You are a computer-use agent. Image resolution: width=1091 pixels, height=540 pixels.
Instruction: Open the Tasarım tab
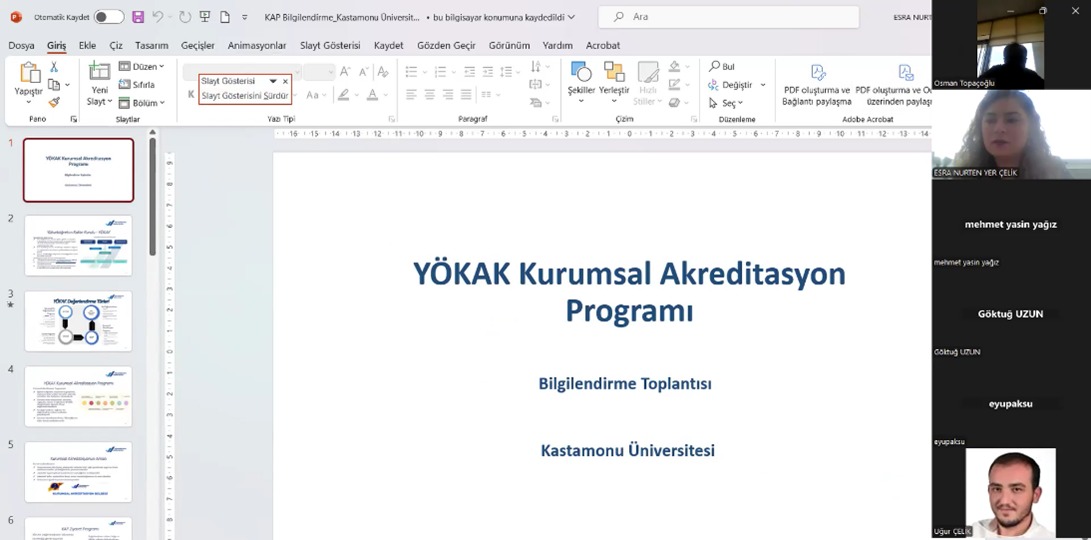(x=152, y=45)
